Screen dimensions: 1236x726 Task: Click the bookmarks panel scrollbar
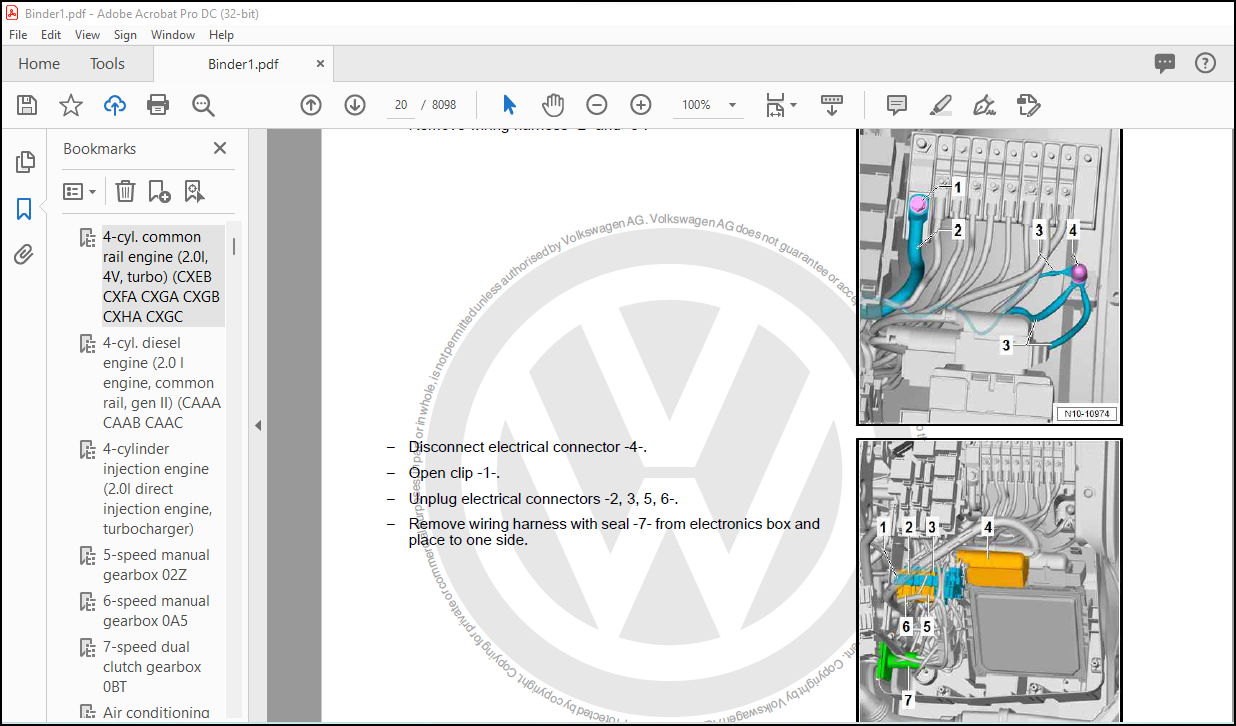click(x=234, y=247)
